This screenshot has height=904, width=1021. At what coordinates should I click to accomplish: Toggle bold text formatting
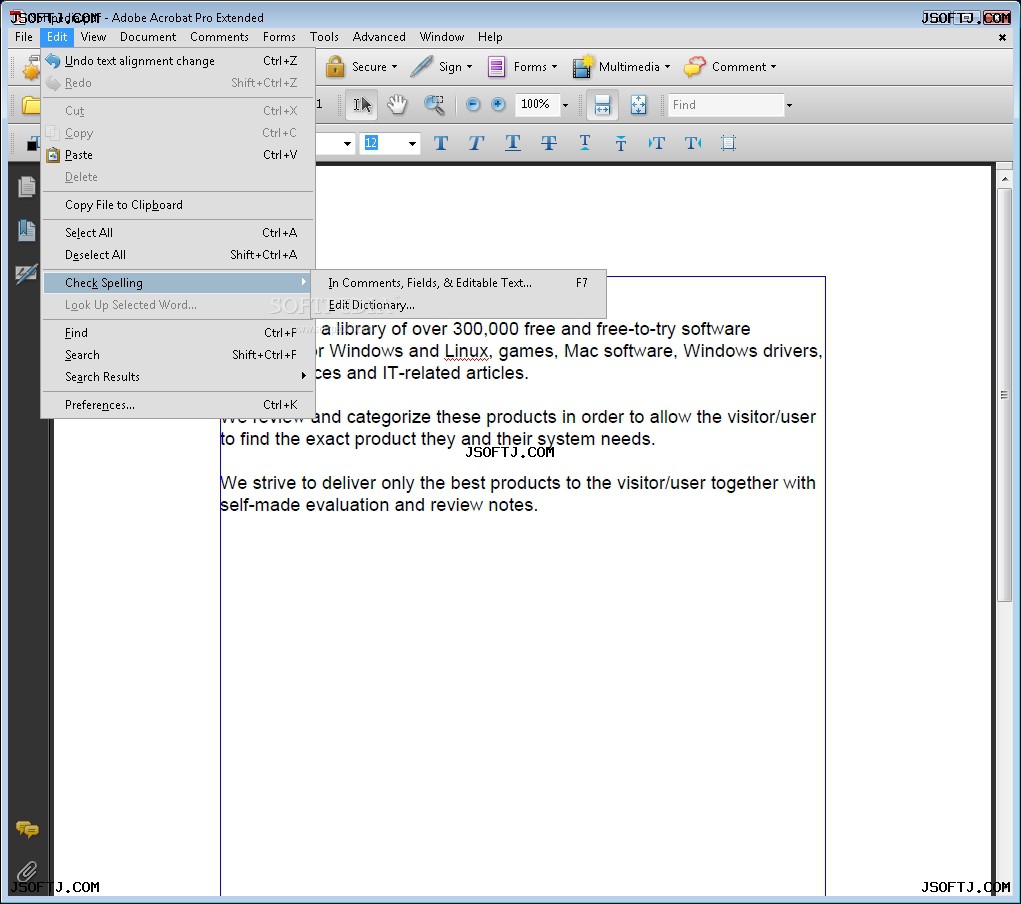(441, 143)
